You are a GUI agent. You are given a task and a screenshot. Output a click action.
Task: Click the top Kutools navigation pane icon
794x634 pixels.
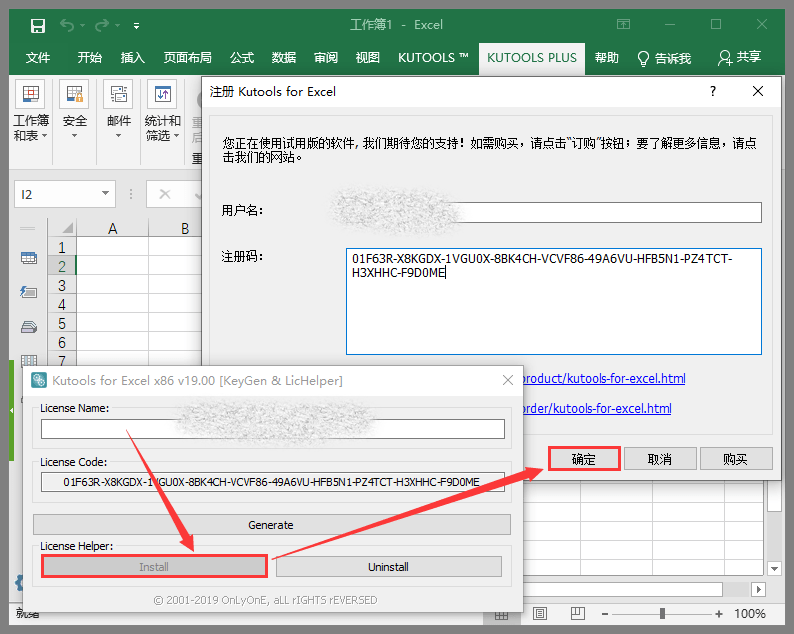click(x=29, y=258)
